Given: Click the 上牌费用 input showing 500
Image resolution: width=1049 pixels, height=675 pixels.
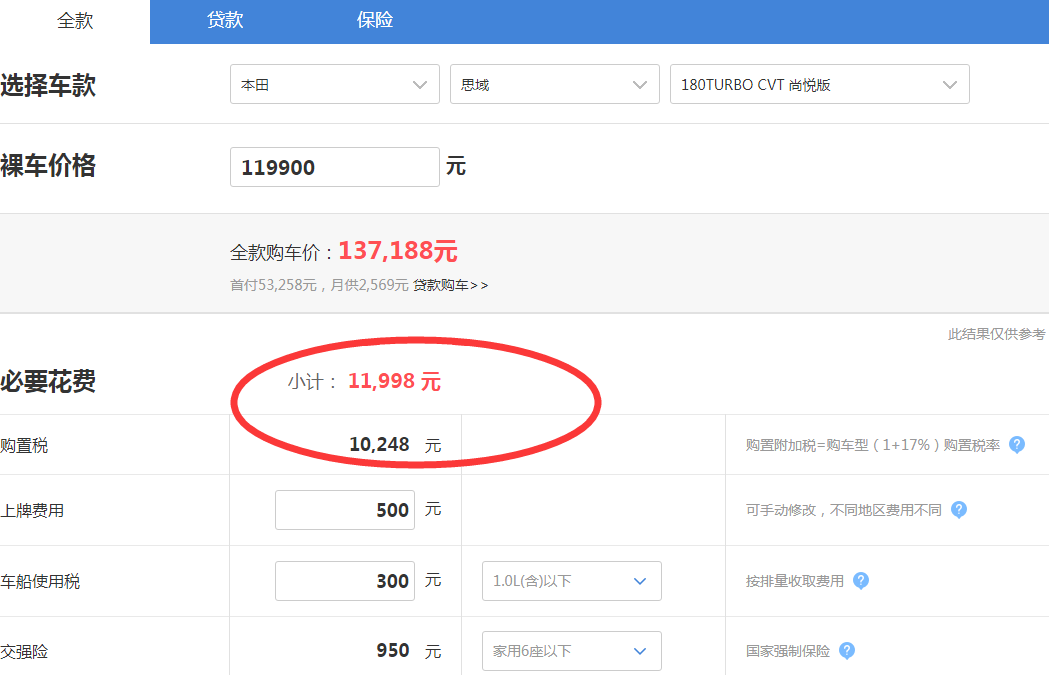Looking at the screenshot, I should 345,510.
